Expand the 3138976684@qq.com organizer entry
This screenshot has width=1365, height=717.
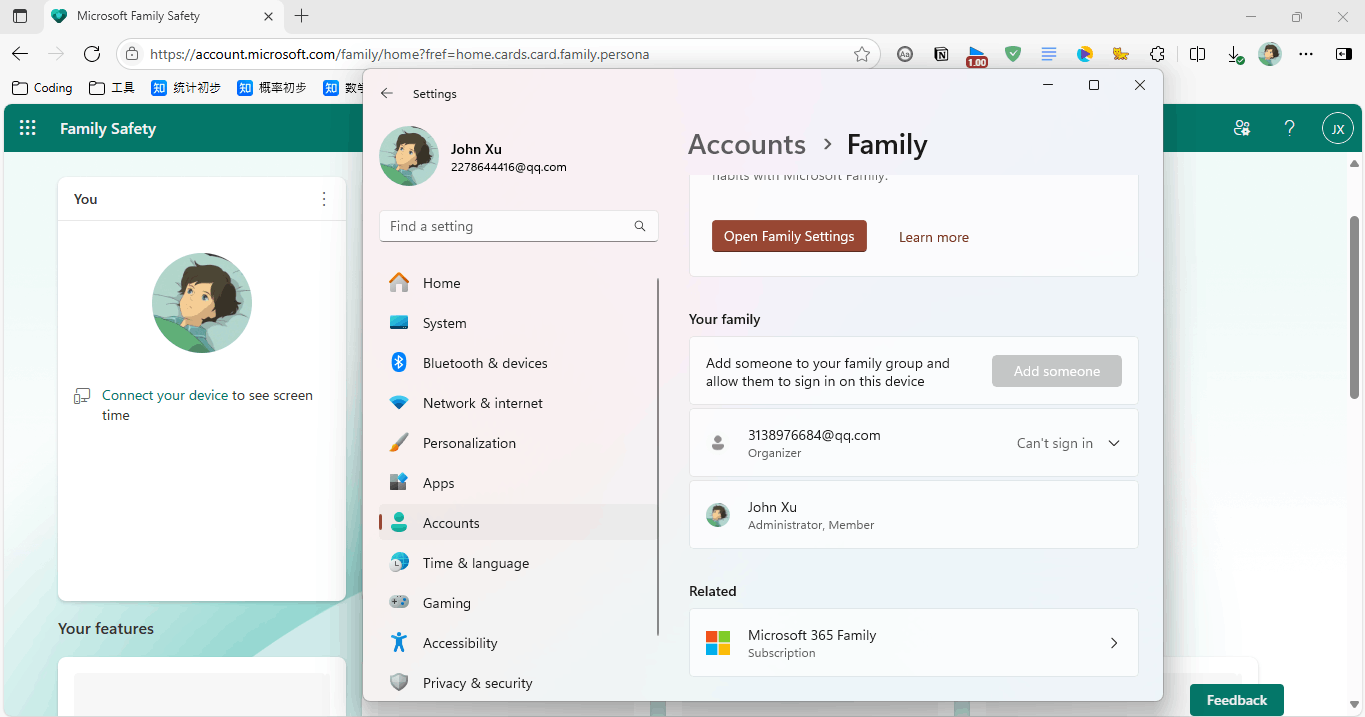click(x=1114, y=443)
